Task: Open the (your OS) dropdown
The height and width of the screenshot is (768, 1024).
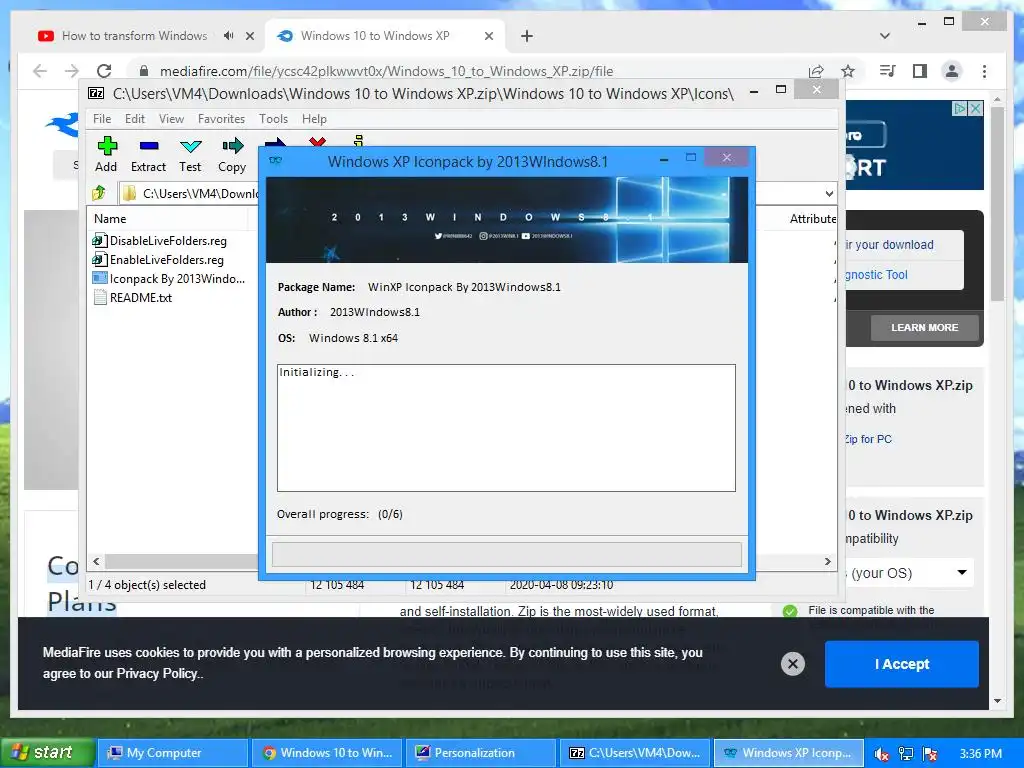Action: 908,573
